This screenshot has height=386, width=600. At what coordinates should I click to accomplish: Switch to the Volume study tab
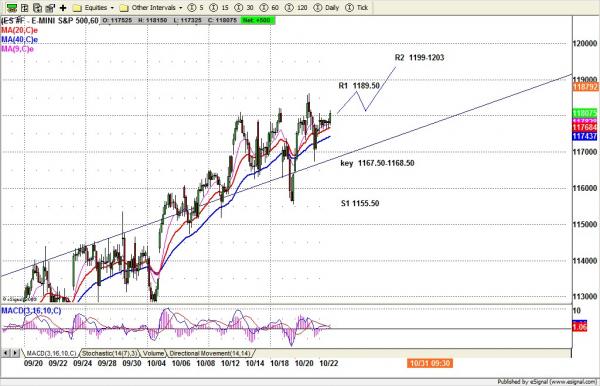tap(153, 353)
